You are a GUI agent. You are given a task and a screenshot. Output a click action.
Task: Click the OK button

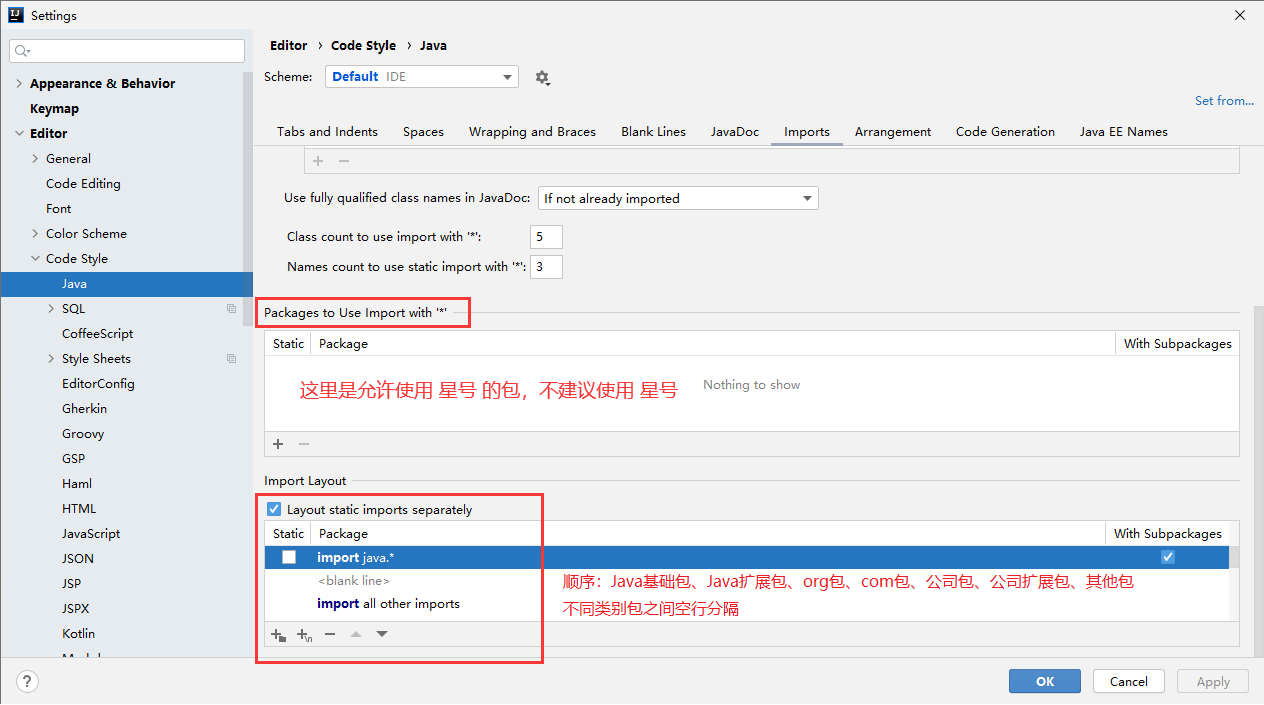point(1044,681)
